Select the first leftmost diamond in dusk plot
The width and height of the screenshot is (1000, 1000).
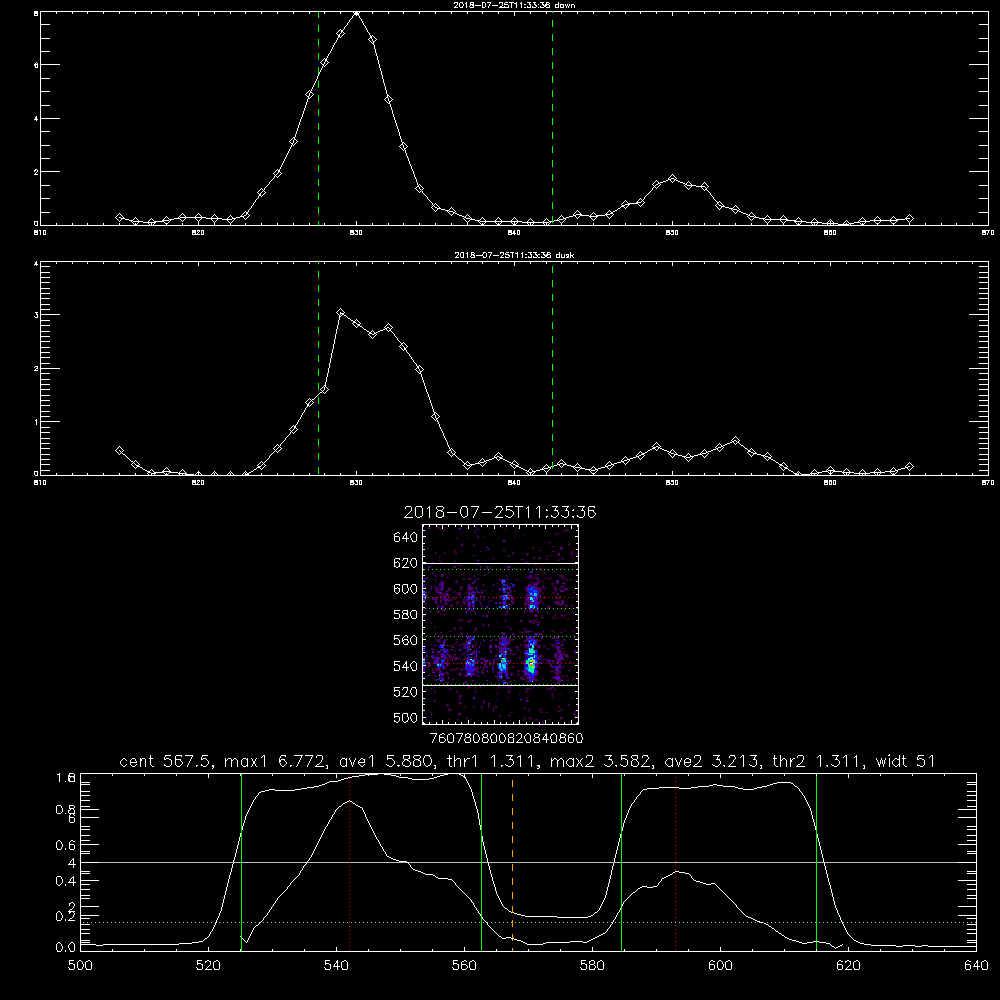pos(119,450)
